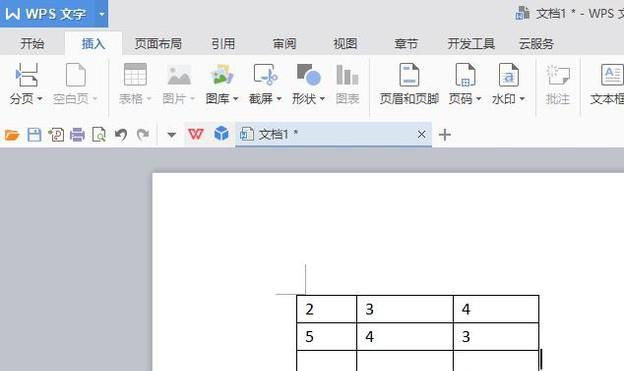Expand the 图库 dropdown arrow

tap(236, 99)
